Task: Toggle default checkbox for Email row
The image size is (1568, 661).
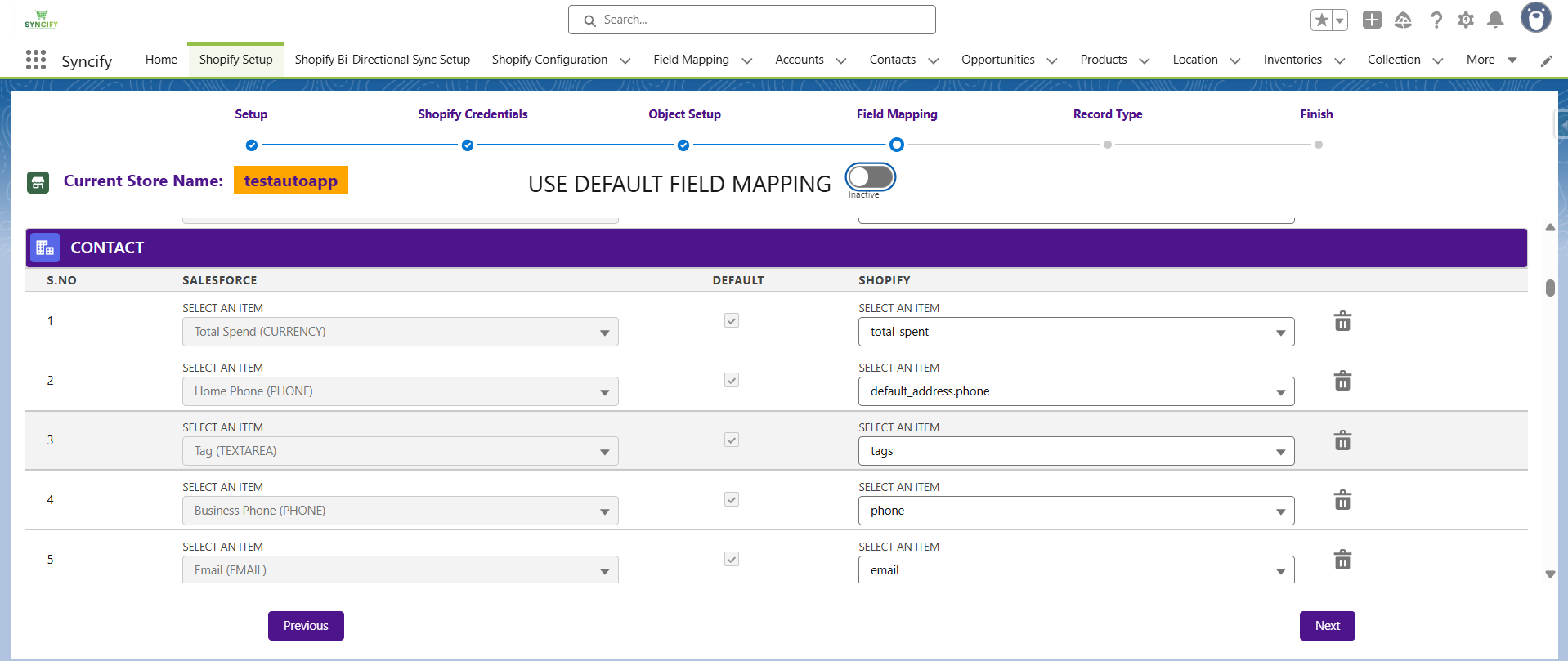Action: pos(732,559)
